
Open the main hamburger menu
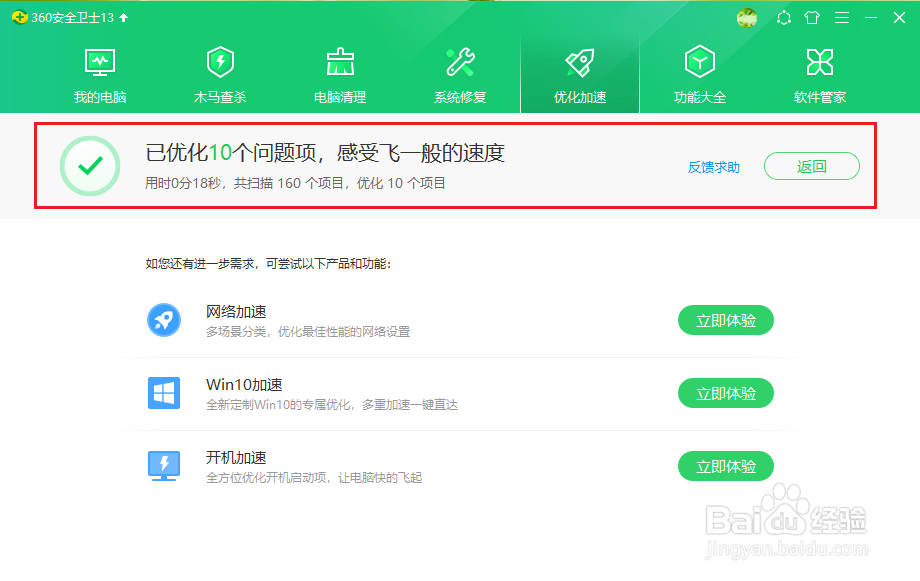pyautogui.click(x=842, y=18)
